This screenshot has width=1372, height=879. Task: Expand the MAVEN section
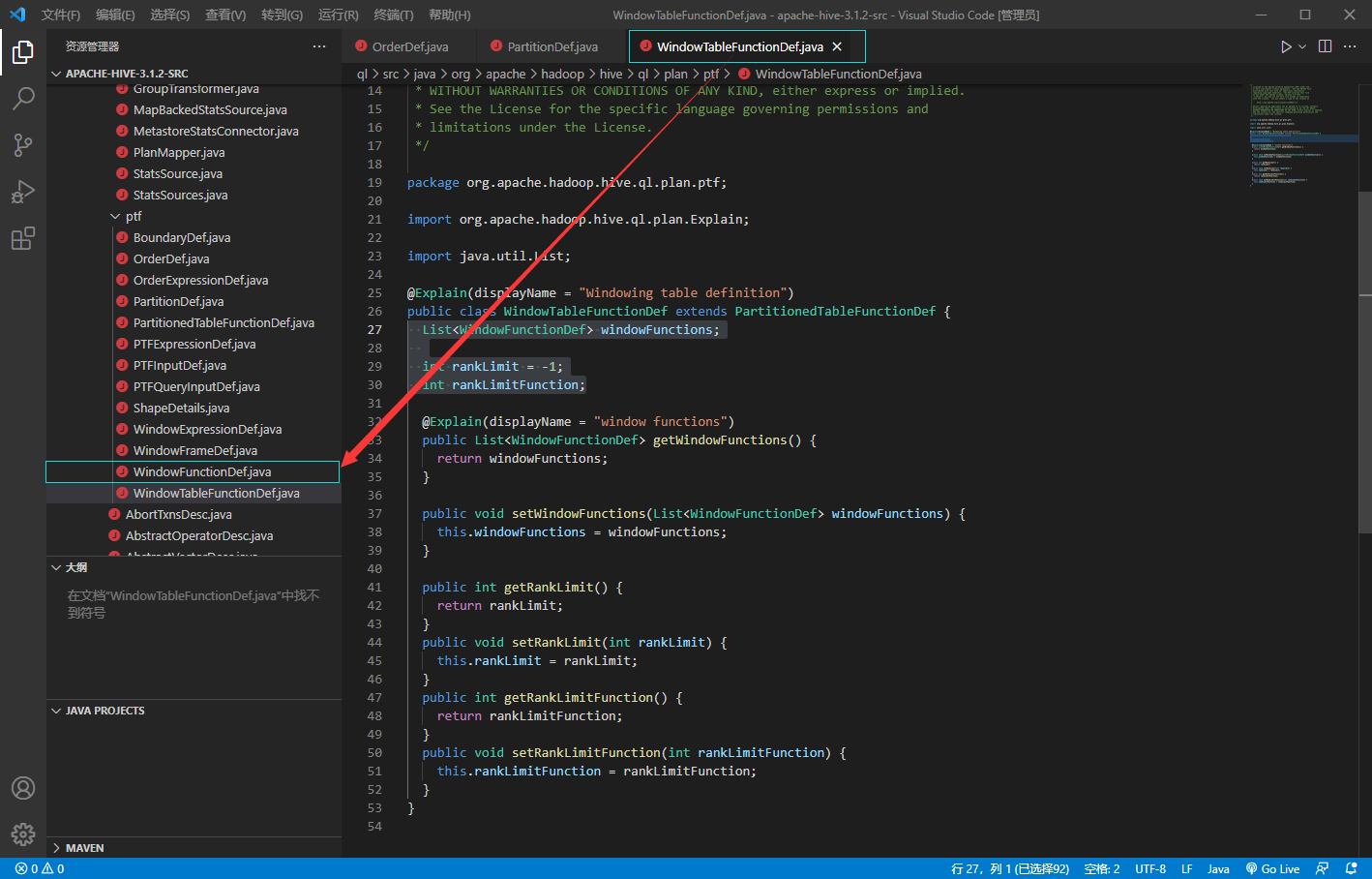pyautogui.click(x=194, y=848)
